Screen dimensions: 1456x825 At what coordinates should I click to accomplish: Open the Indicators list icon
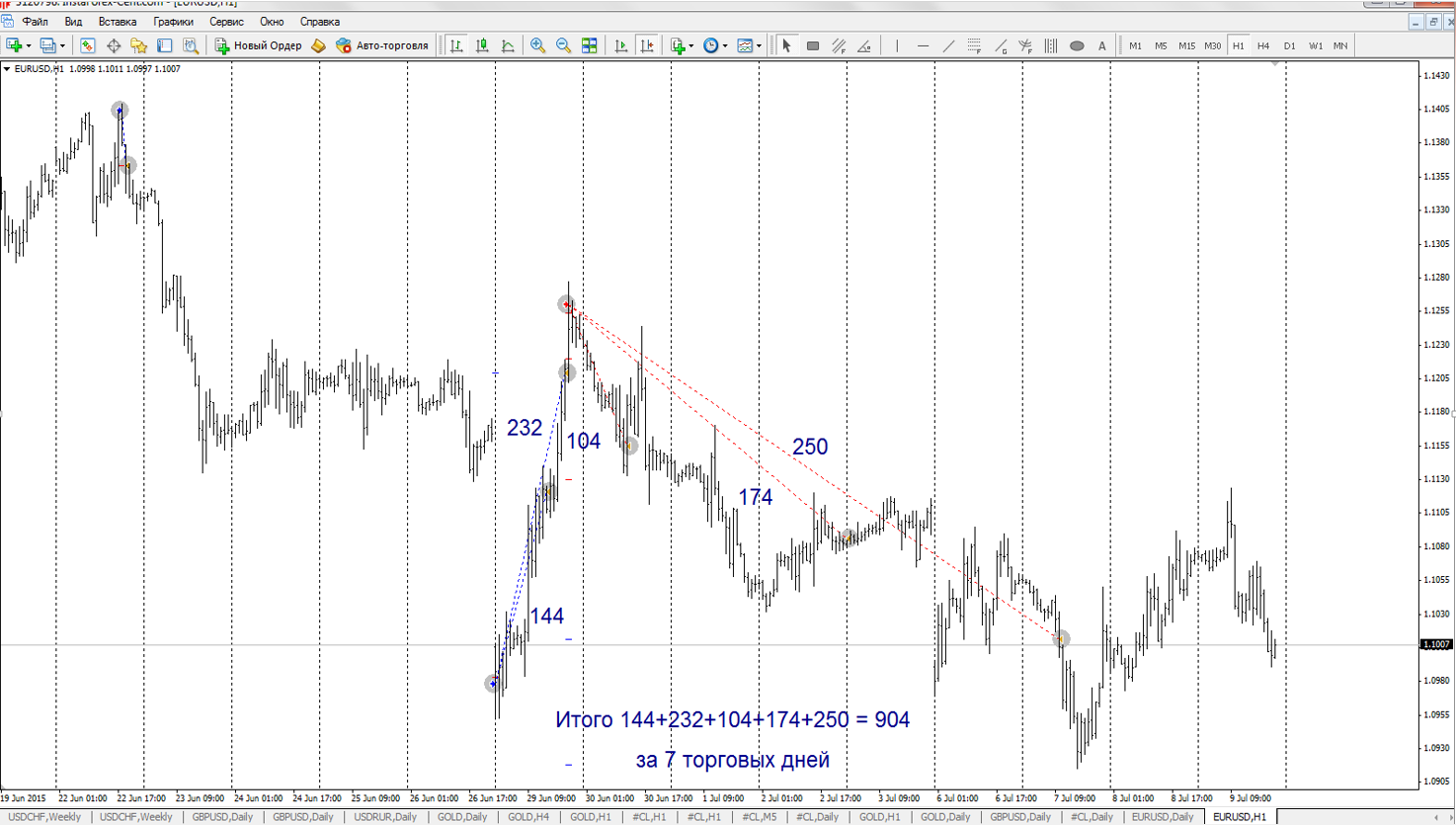[678, 45]
